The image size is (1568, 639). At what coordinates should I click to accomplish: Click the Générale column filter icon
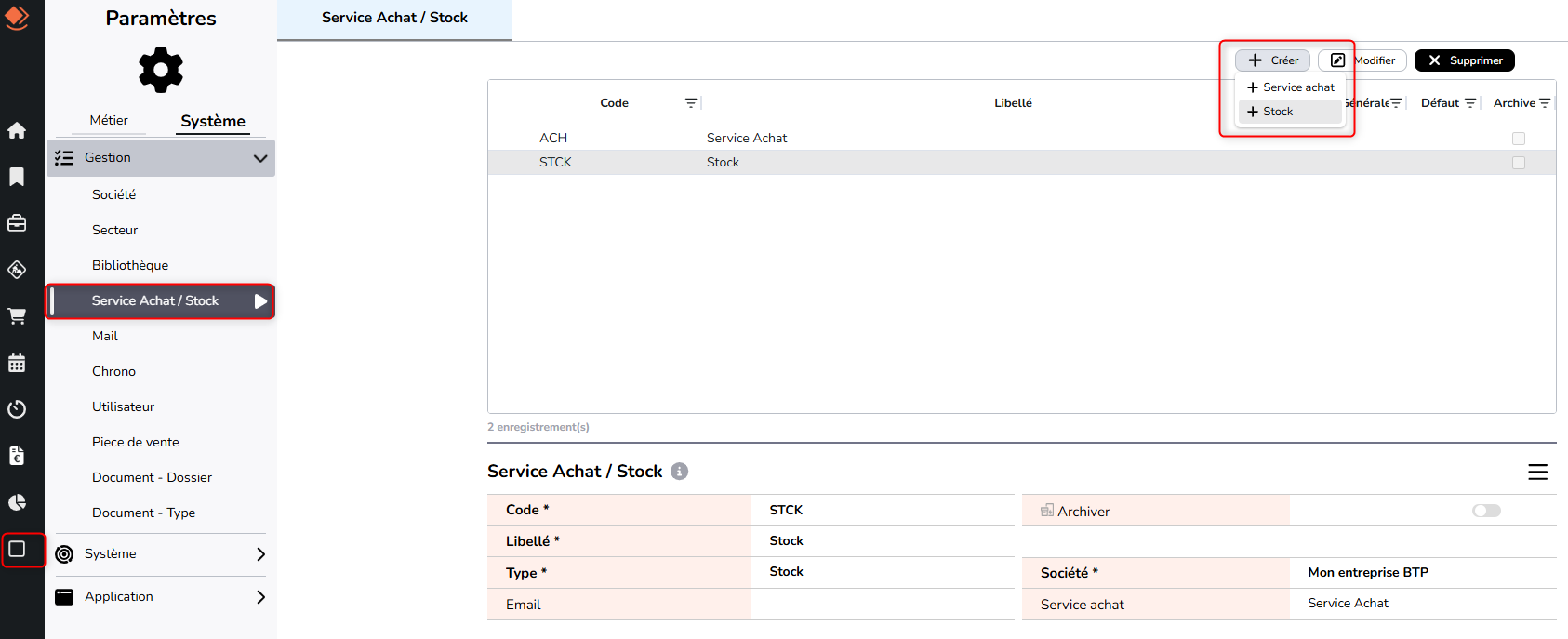[1396, 103]
